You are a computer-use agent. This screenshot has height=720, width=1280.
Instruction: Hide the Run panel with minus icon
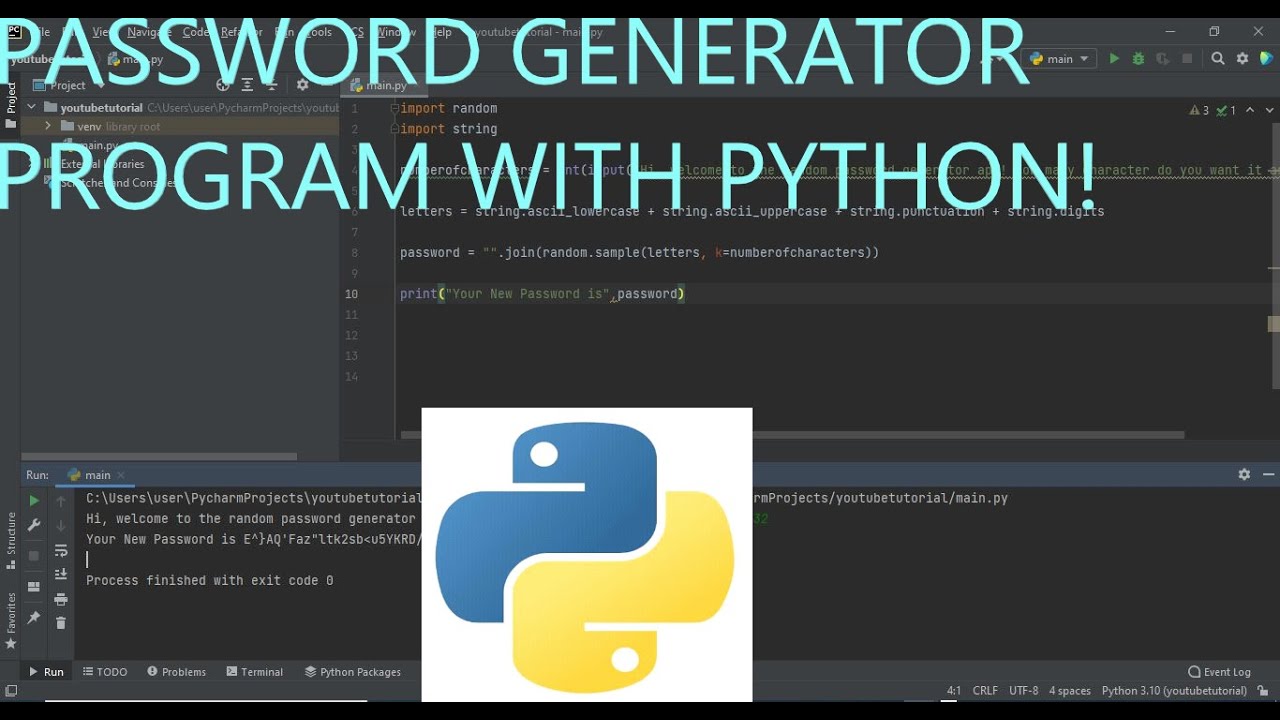point(1269,475)
